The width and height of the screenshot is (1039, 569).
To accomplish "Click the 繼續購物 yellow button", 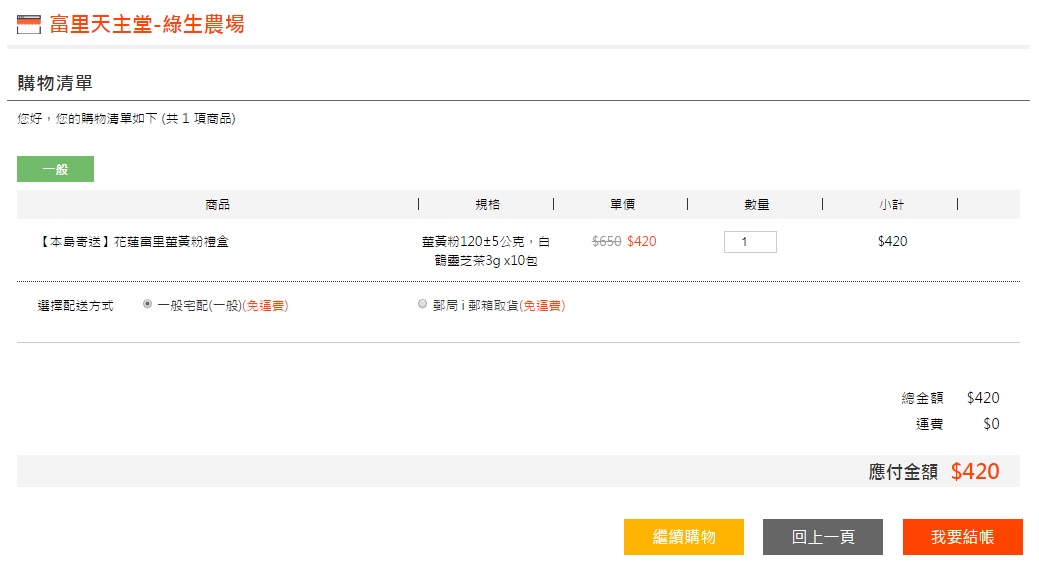I will [x=684, y=537].
